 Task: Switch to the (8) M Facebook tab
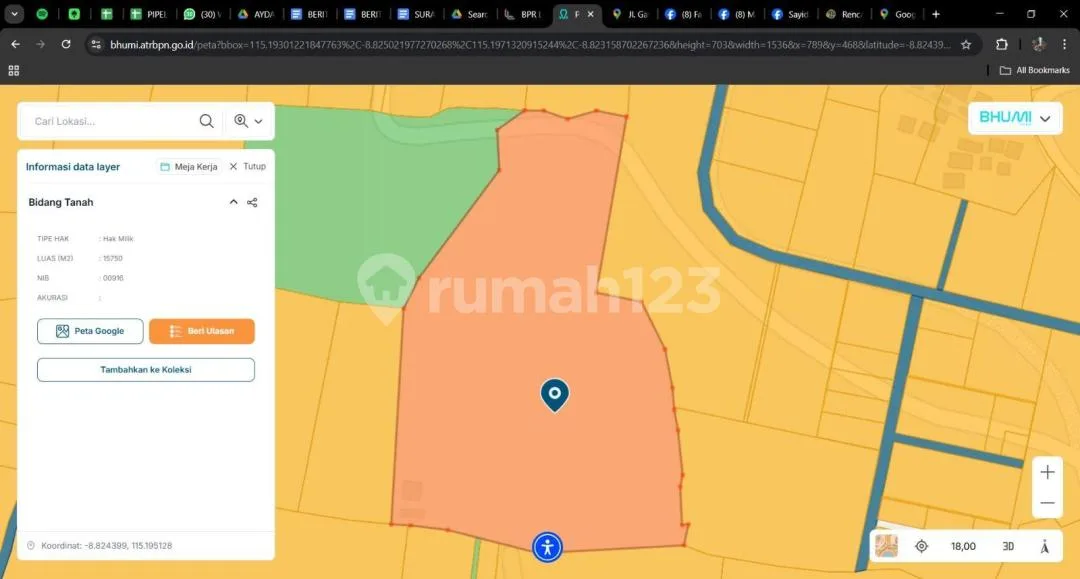(737, 14)
